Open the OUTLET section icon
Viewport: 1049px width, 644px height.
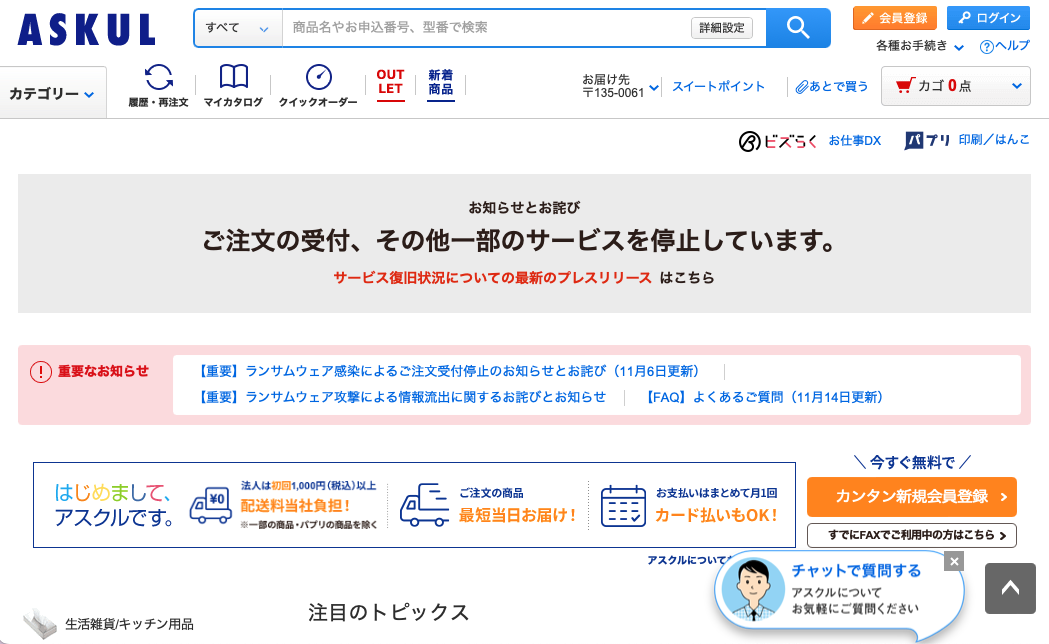coord(390,83)
